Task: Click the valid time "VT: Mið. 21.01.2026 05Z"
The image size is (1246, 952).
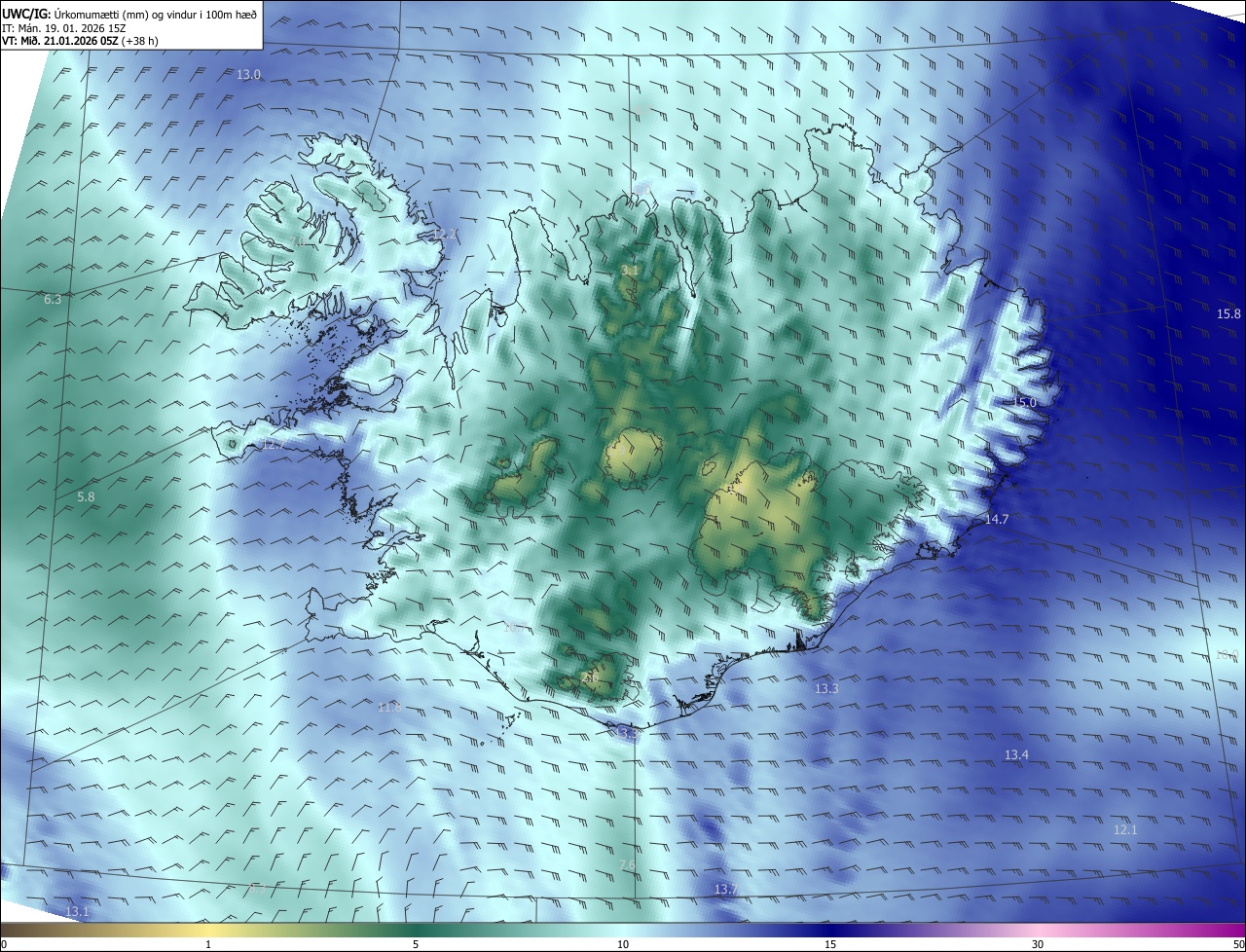Action: tap(58, 41)
